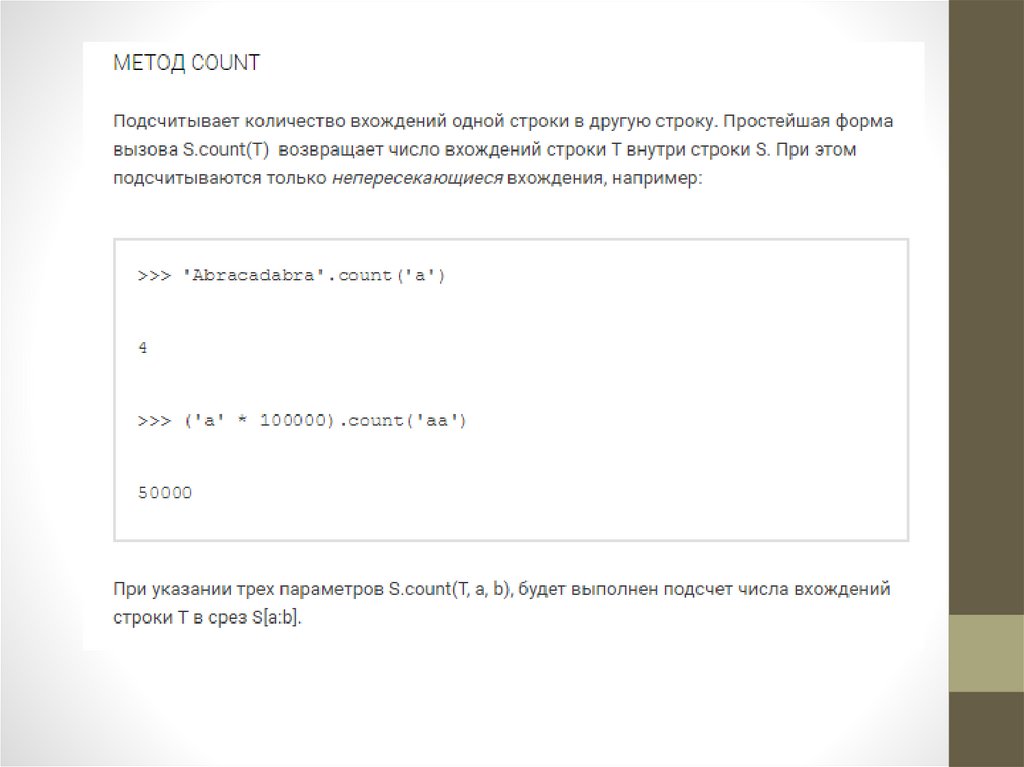
Task: Click the first >>> prompt in the code box
Action: (154, 275)
